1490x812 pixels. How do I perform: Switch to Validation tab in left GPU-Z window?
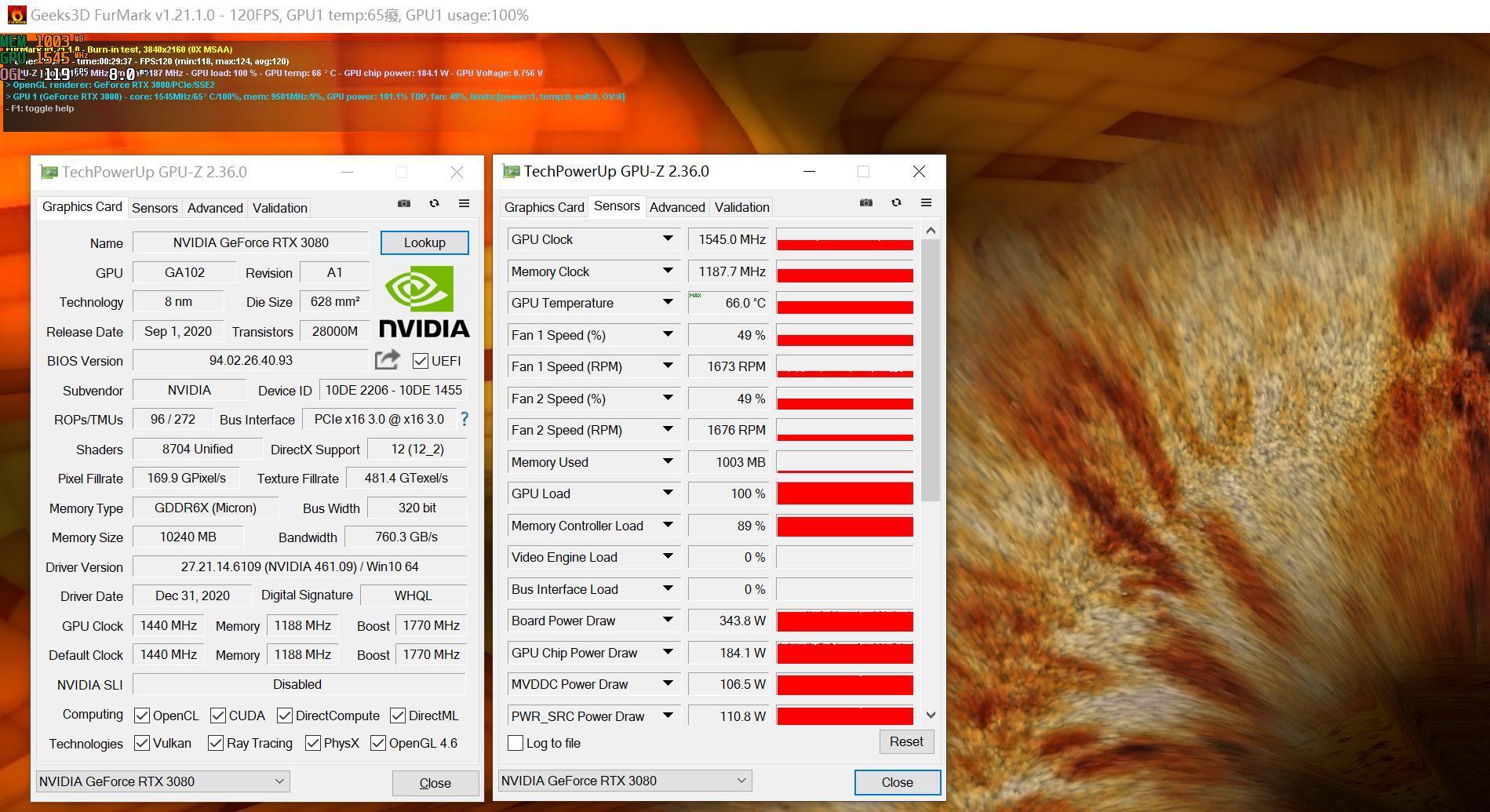pos(279,208)
